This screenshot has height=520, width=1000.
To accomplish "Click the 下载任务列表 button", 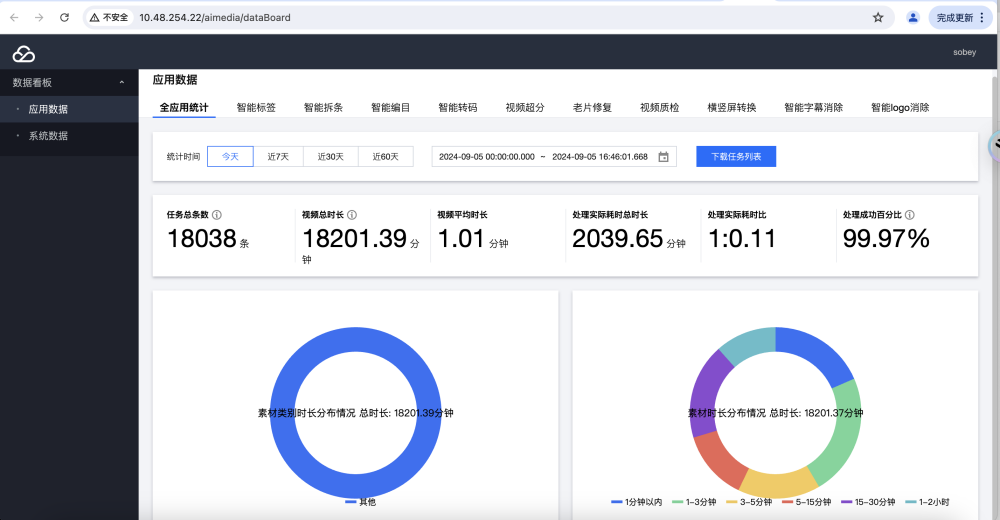I will pos(735,157).
